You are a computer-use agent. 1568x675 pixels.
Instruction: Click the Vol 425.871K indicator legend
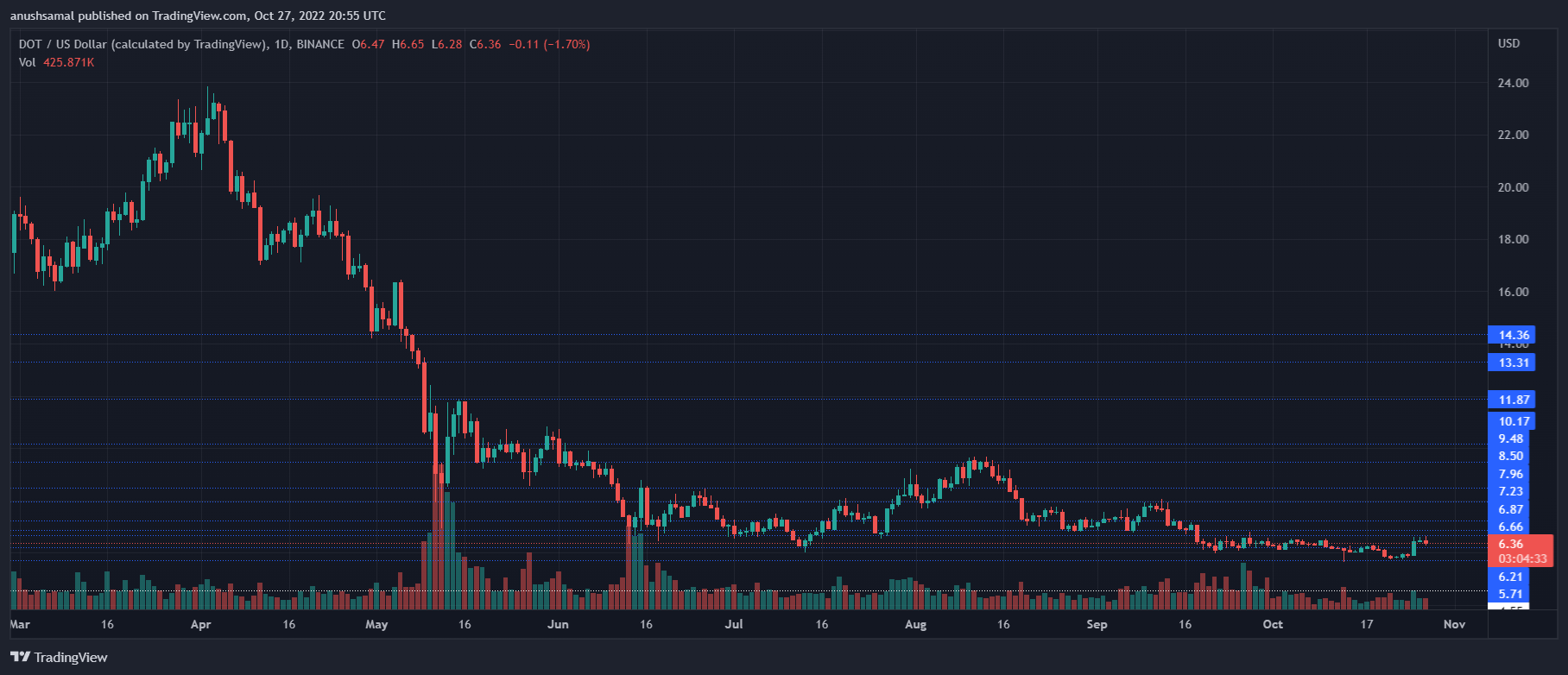[x=56, y=62]
